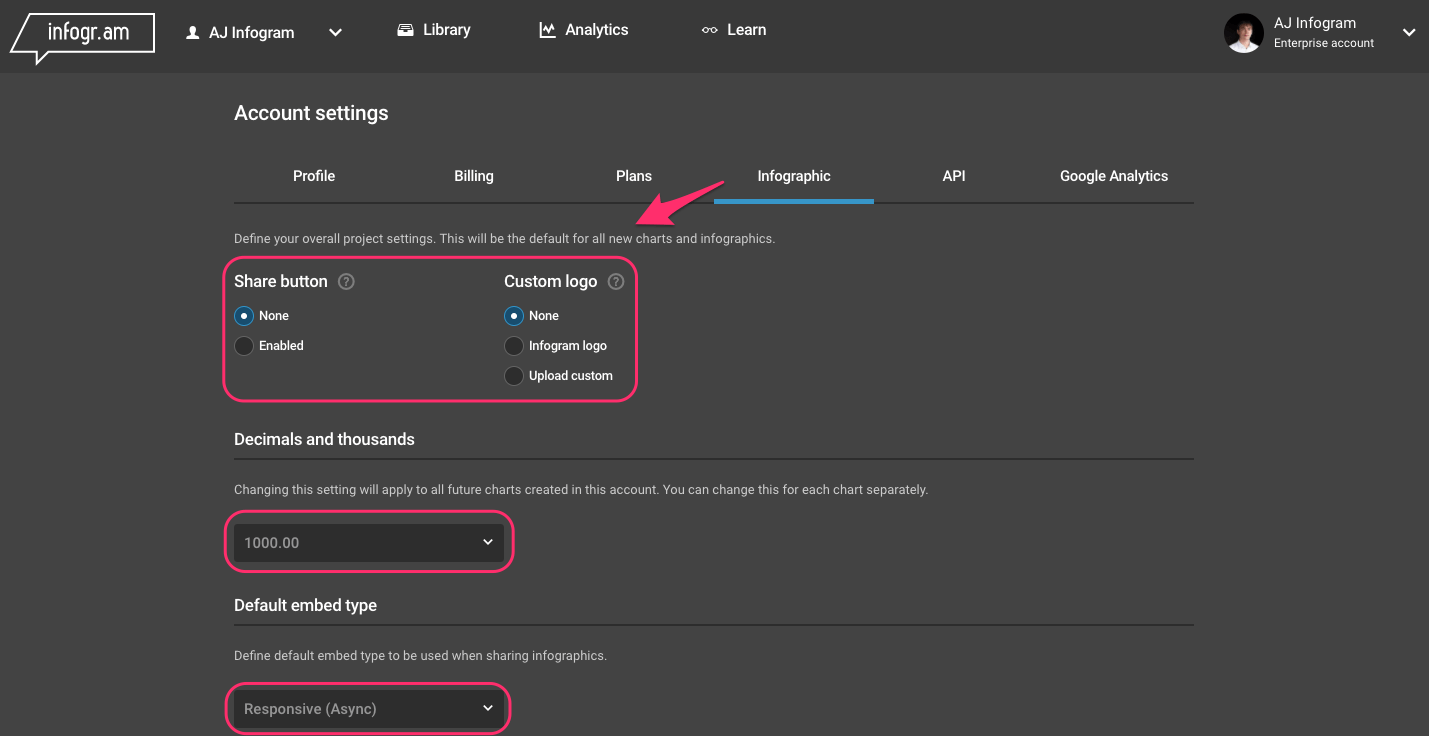Open the Plans tab
This screenshot has width=1429, height=736.
click(633, 175)
